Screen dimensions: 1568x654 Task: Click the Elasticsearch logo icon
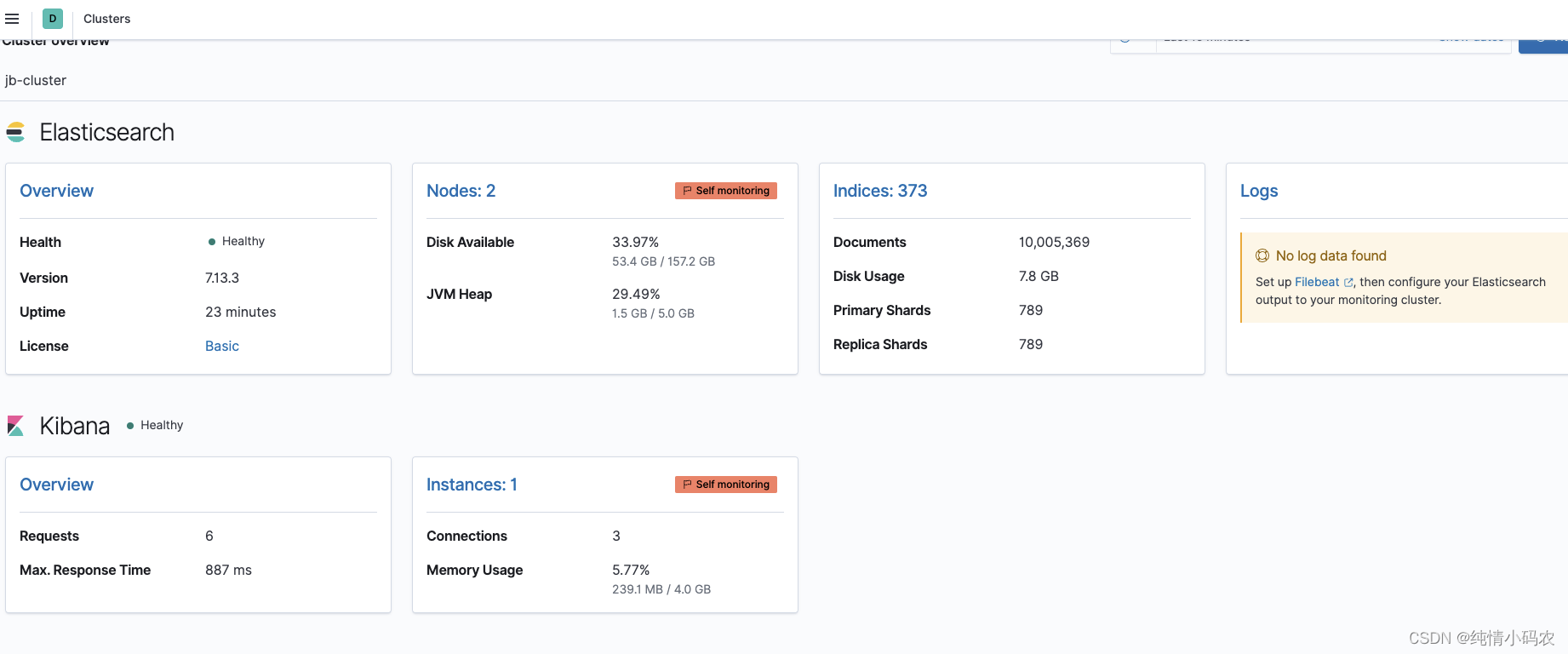point(15,132)
